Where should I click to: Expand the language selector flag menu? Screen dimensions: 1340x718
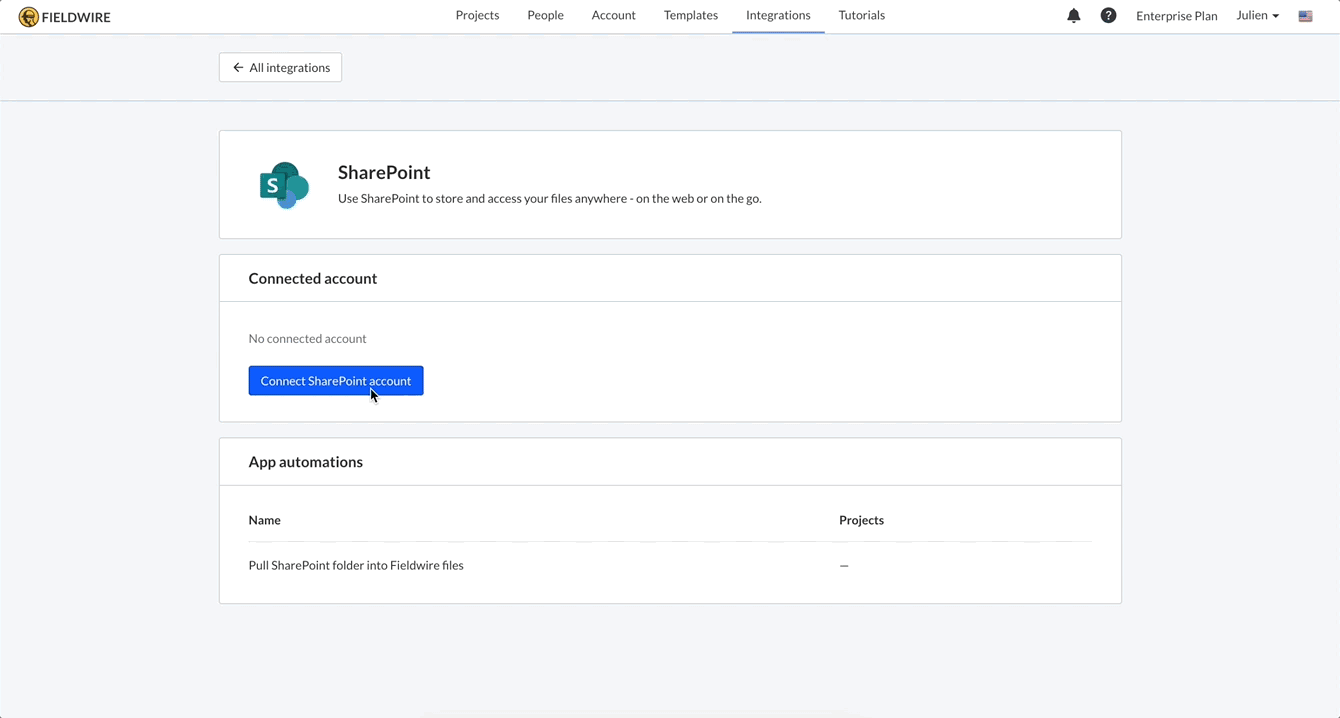click(1305, 16)
